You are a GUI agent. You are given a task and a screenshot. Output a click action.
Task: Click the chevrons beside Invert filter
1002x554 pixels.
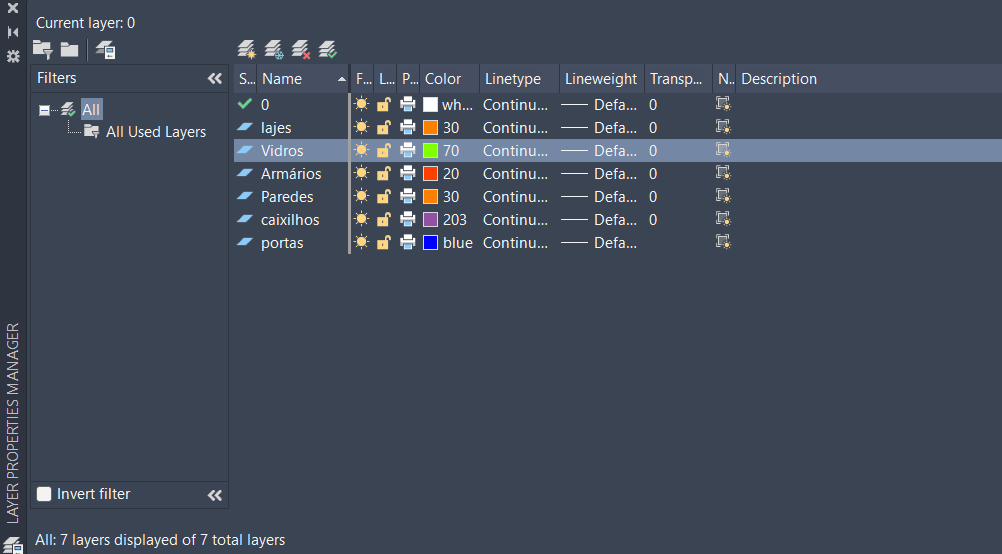(214, 495)
